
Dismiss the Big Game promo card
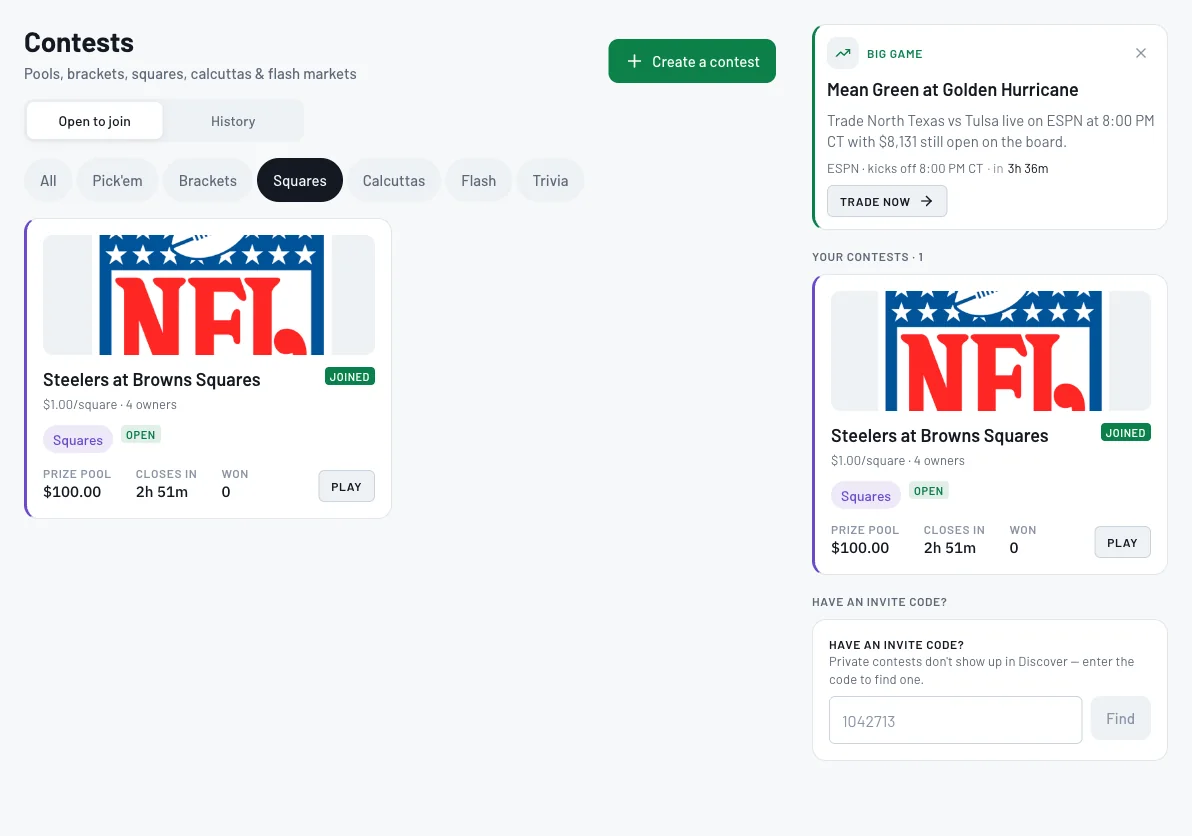coord(1140,53)
